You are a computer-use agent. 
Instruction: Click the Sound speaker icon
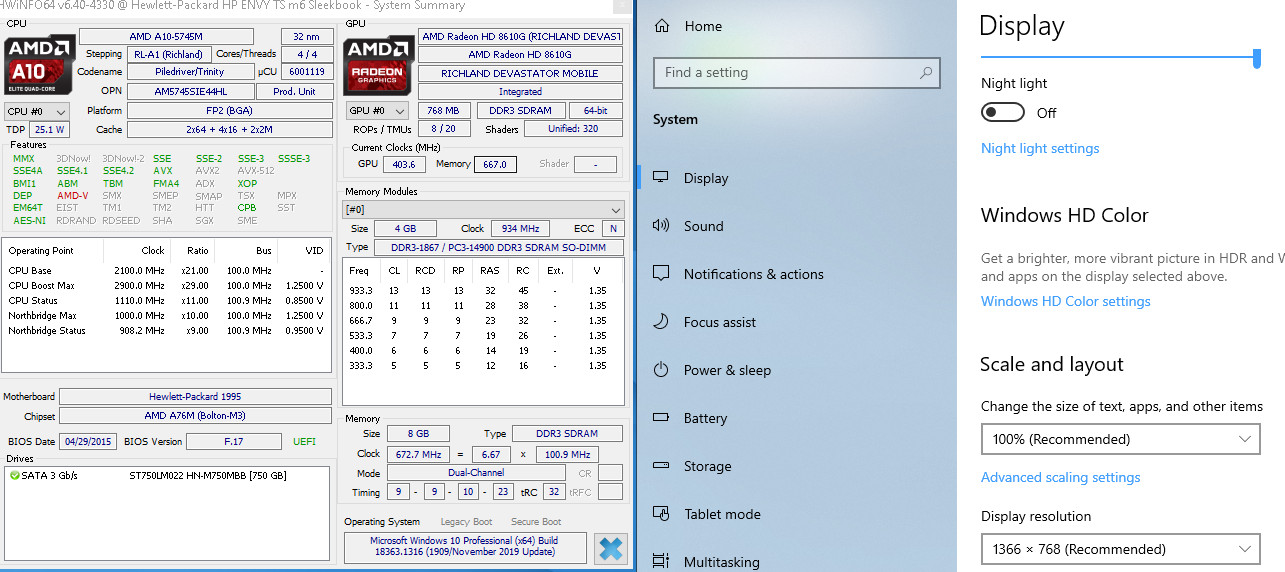[660, 226]
